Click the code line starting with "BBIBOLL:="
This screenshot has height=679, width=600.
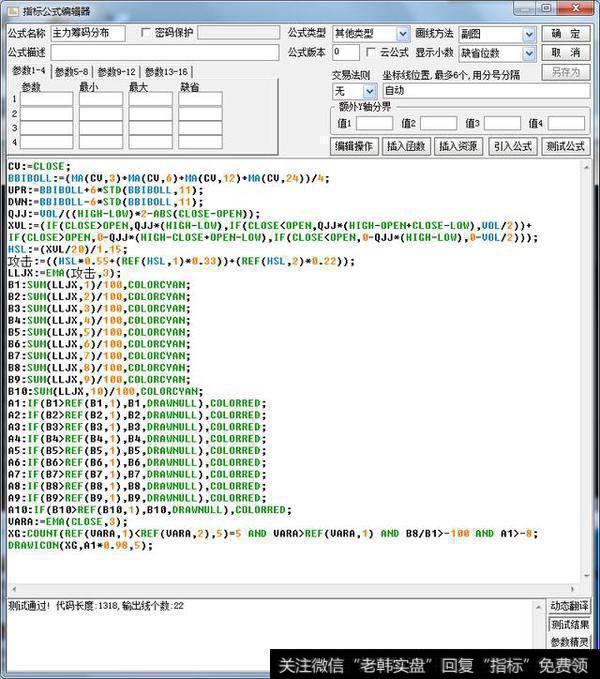pyautogui.click(x=169, y=178)
